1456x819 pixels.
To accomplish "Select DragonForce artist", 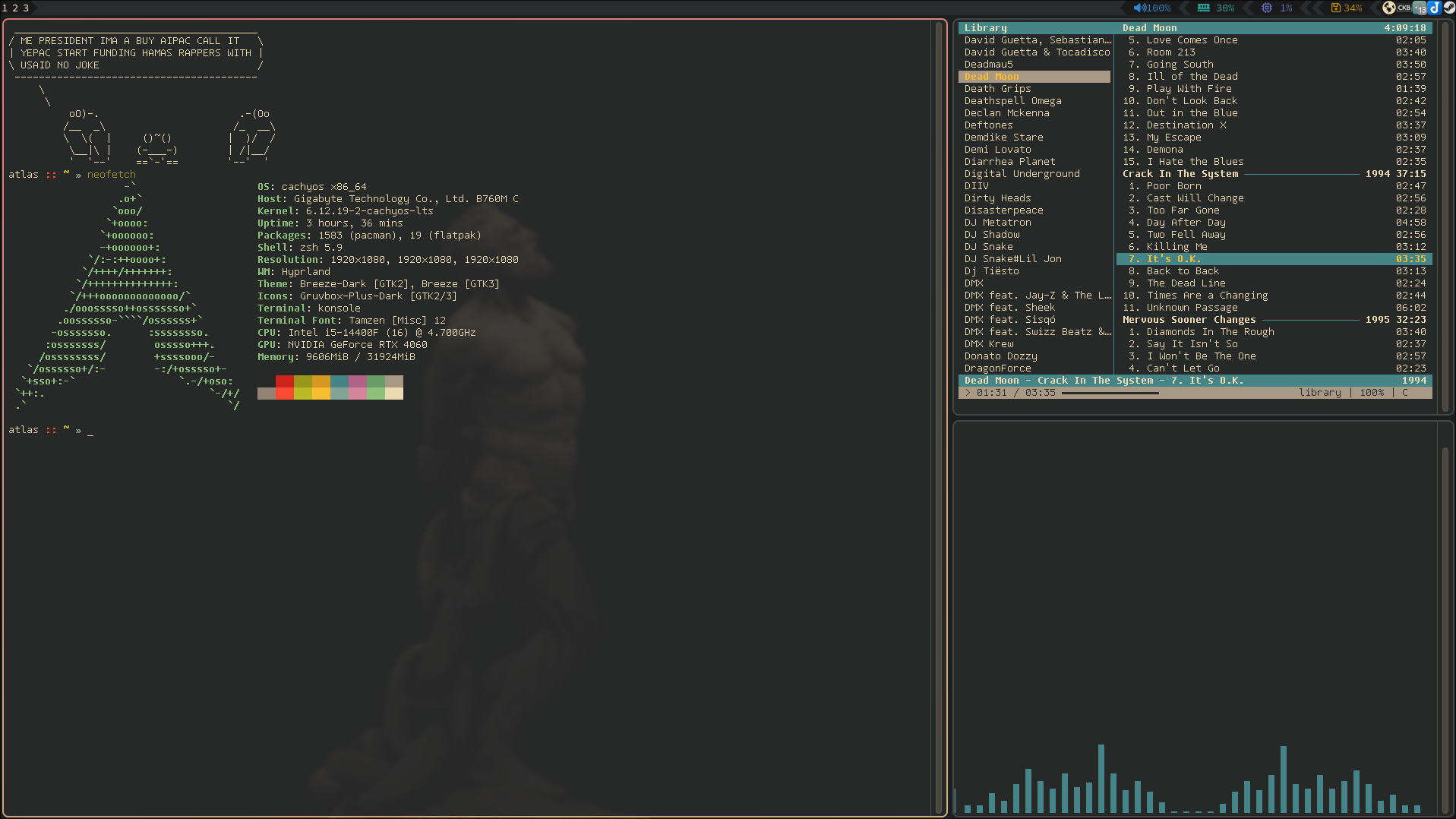I will coord(1034,368).
